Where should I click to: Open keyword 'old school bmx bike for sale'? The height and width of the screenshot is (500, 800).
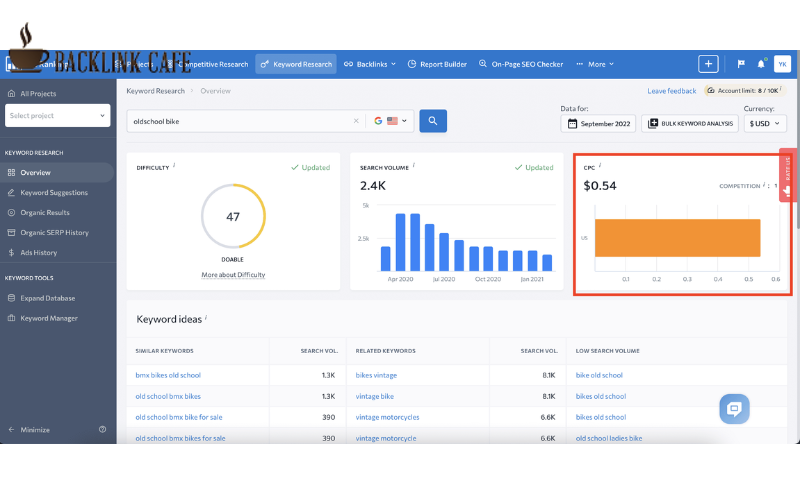click(x=179, y=417)
